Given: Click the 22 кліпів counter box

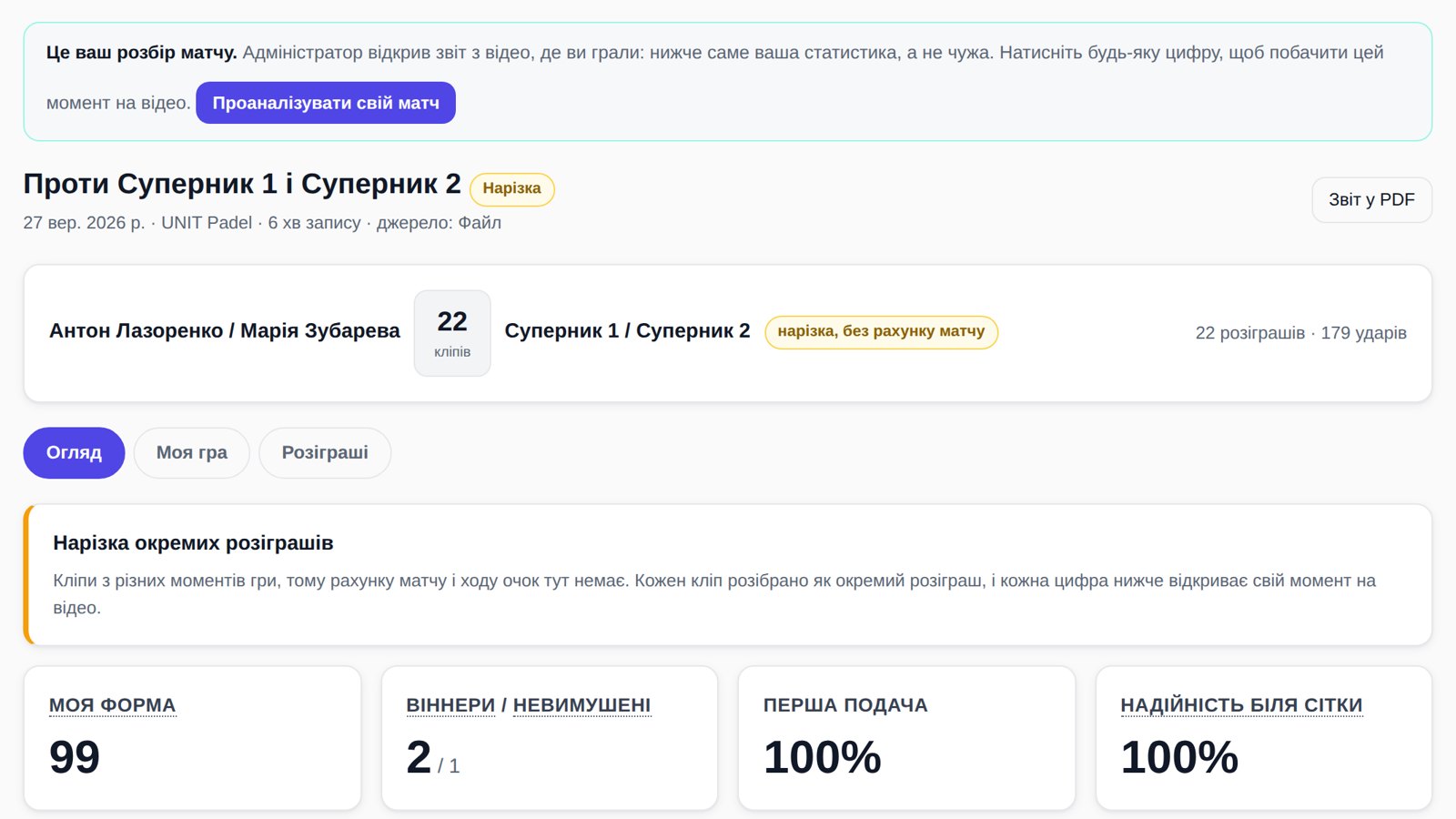Looking at the screenshot, I should pos(452,333).
